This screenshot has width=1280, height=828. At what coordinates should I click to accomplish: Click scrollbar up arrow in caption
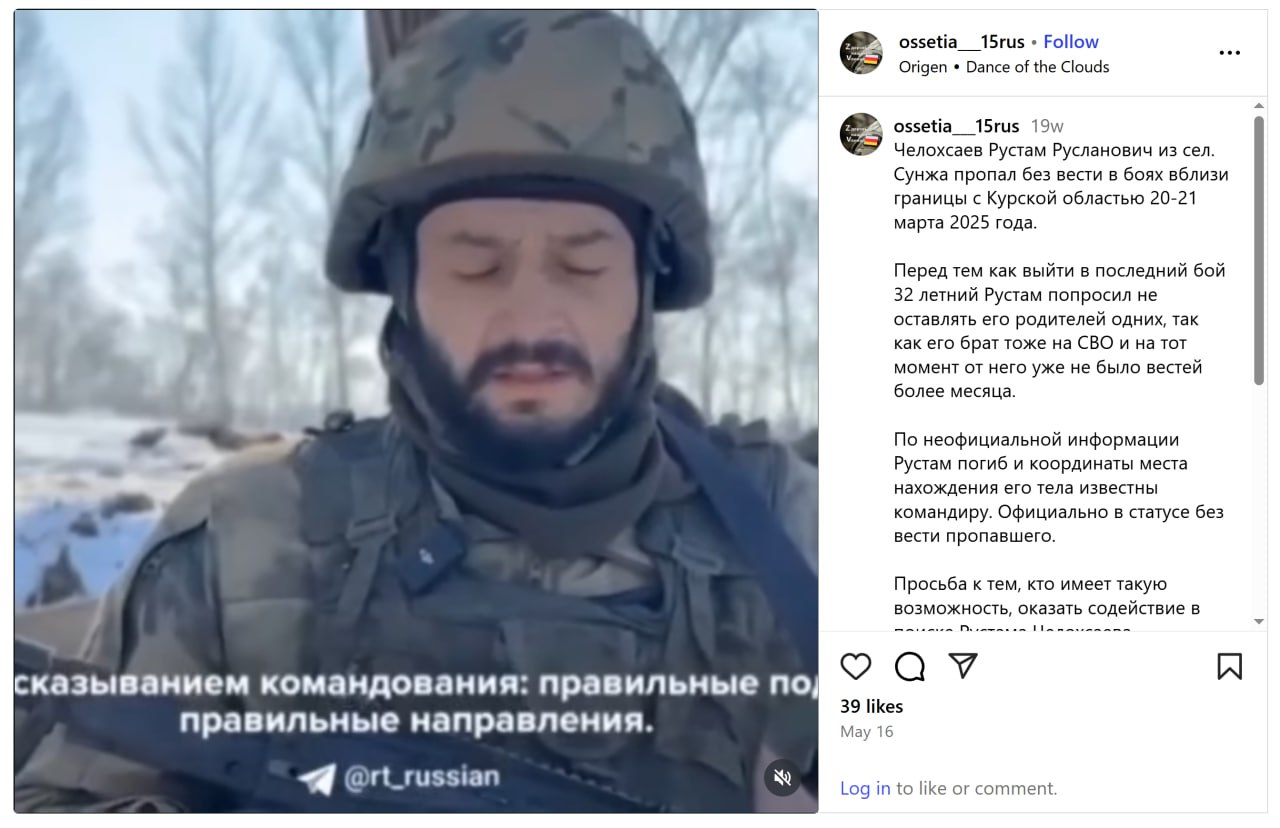pos(1259,106)
